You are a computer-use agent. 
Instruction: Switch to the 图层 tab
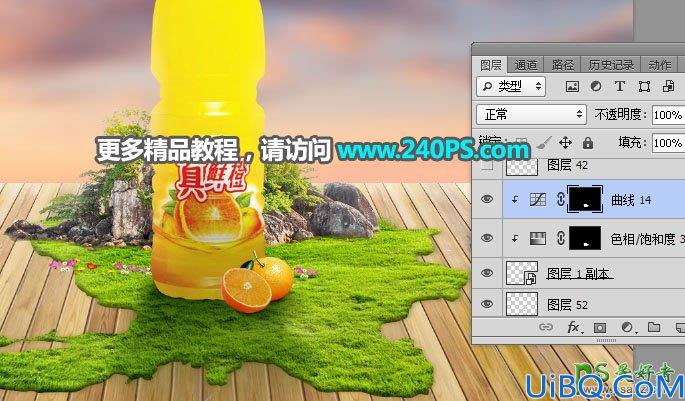point(491,65)
